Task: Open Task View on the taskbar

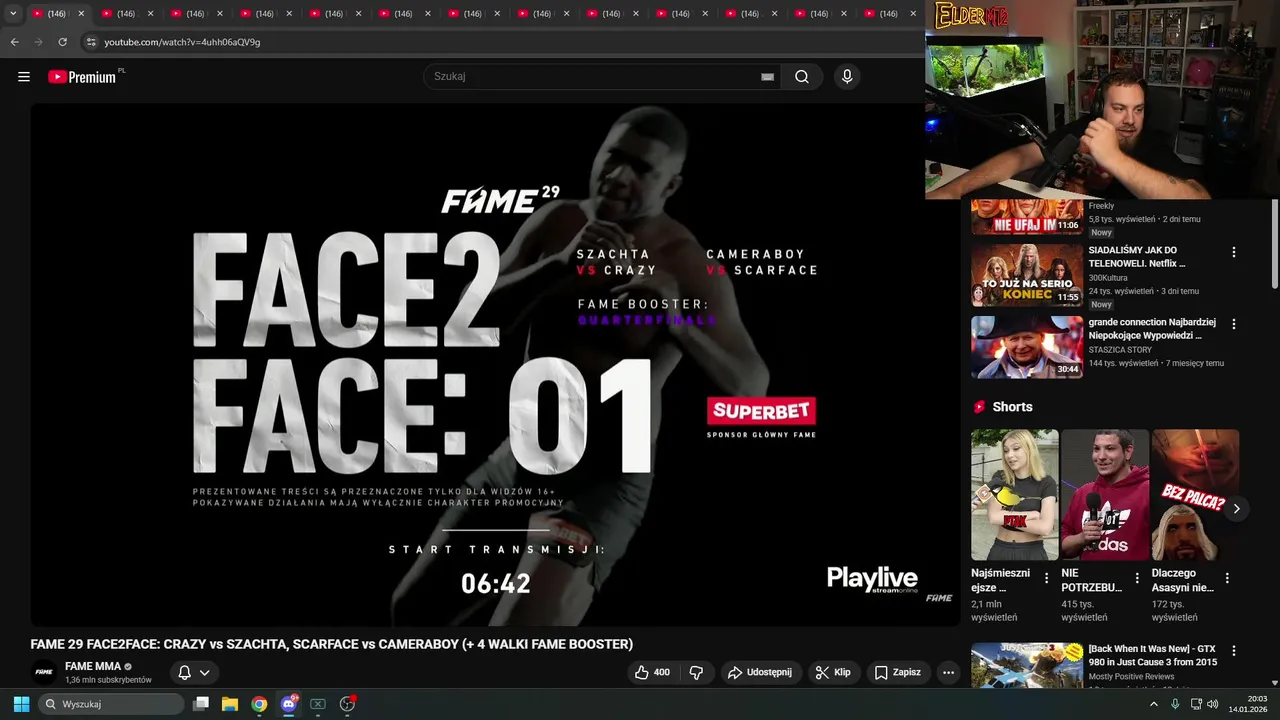Action: [x=201, y=704]
